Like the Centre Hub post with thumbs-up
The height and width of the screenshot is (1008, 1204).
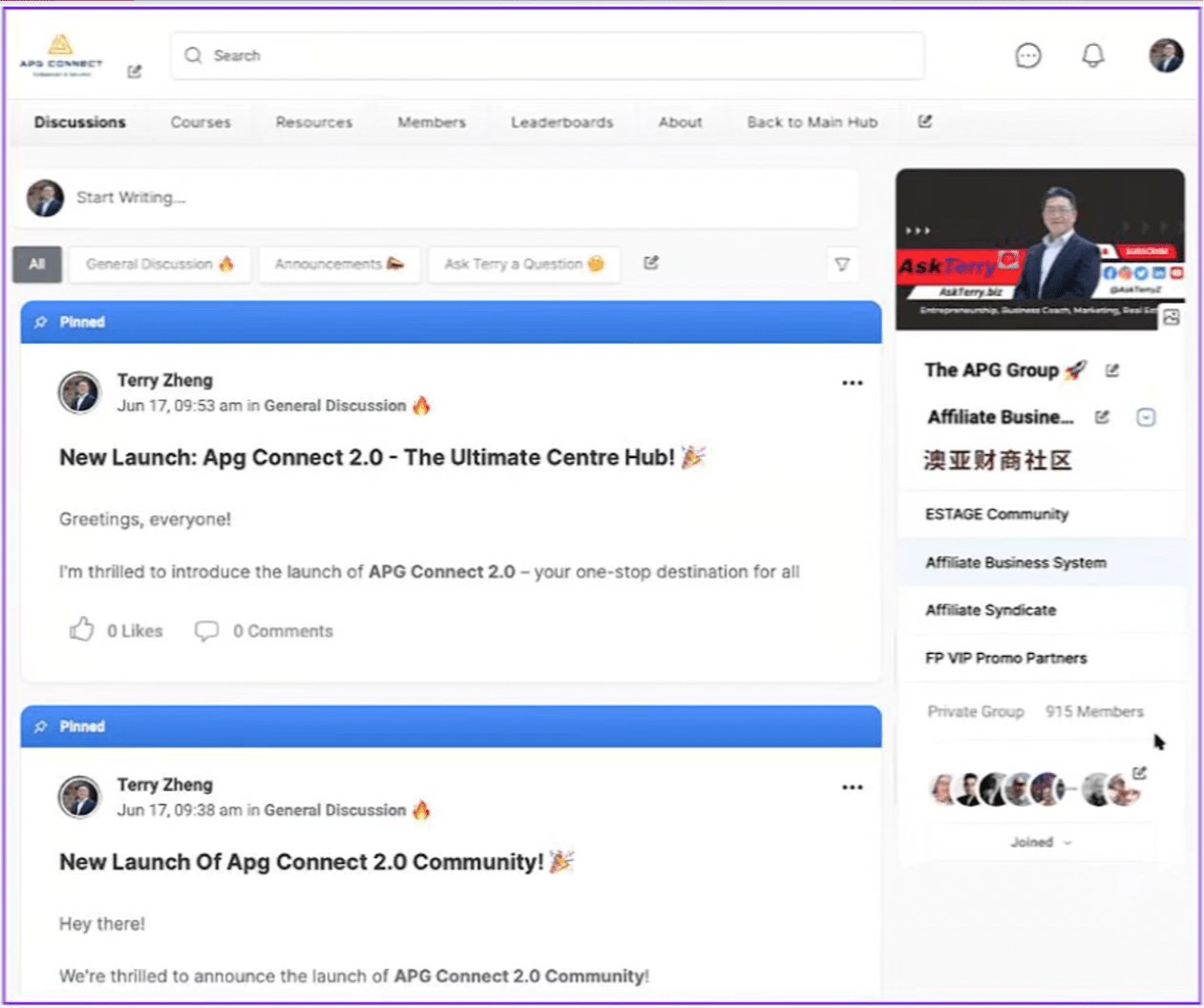(82, 629)
